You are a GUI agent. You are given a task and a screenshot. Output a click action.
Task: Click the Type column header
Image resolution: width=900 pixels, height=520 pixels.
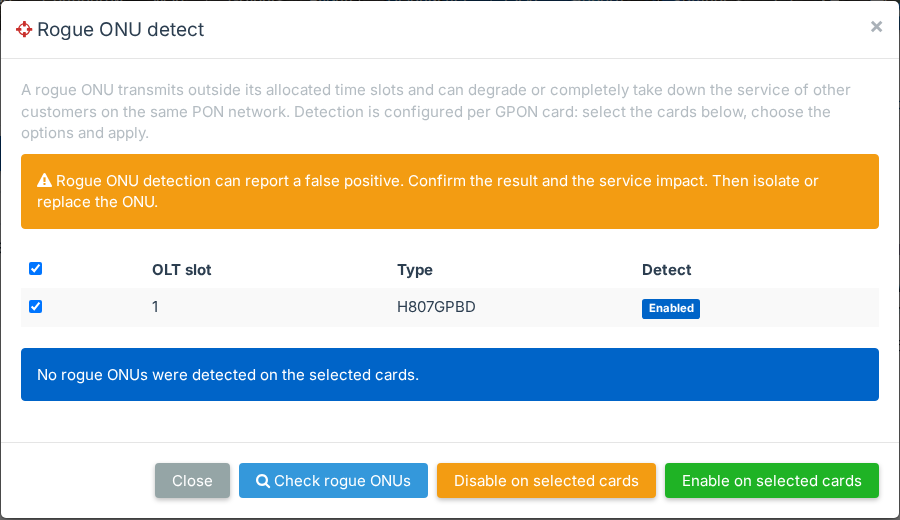pyautogui.click(x=415, y=270)
